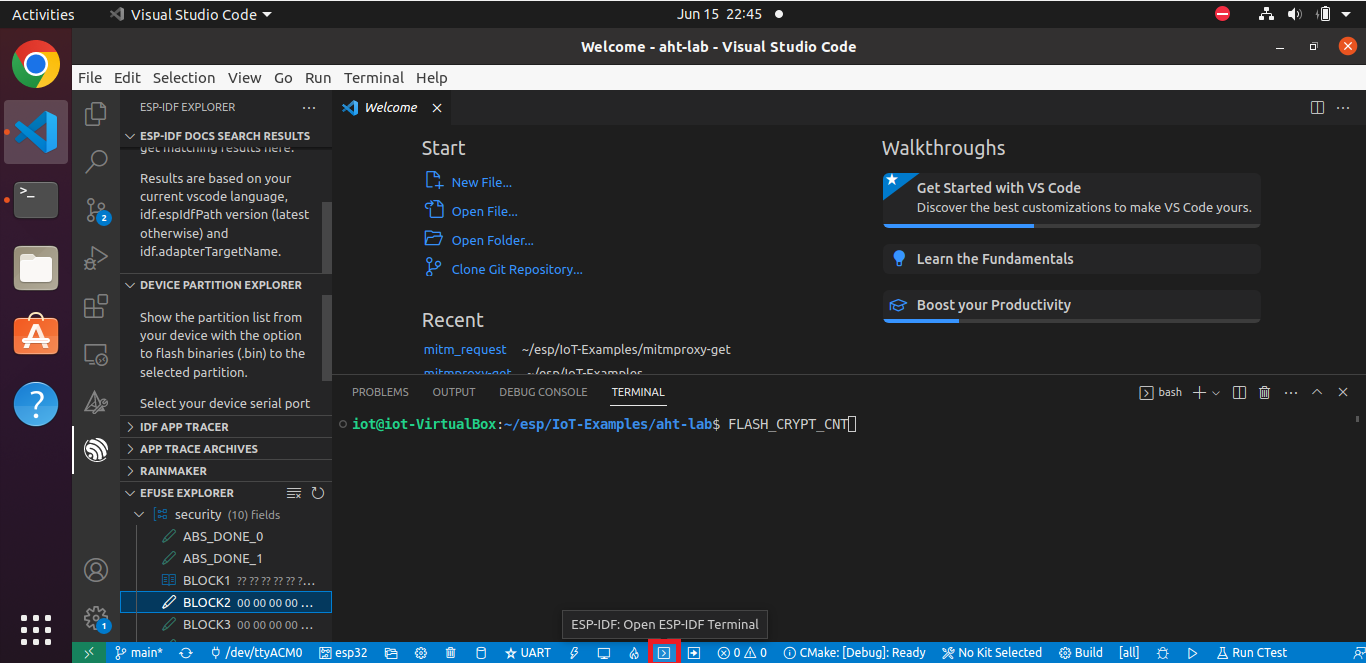1366x663 pixels.
Task: Click the ESP-IDF Monitor device icon
Action: click(604, 653)
